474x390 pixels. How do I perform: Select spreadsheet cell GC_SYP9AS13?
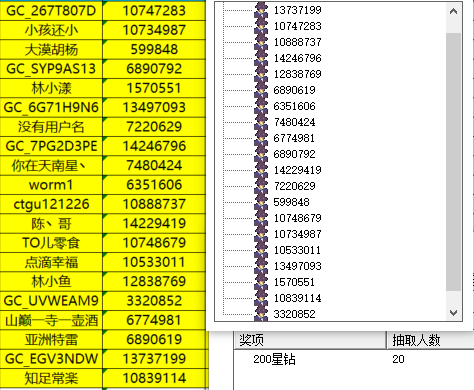click(x=51, y=69)
